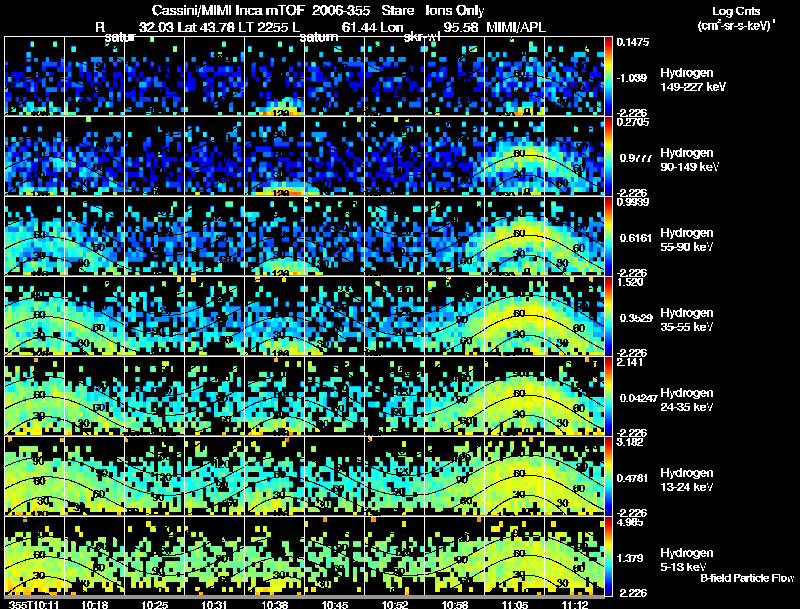Select the 10:38 panel in 149-227 keV row

[x=274, y=75]
